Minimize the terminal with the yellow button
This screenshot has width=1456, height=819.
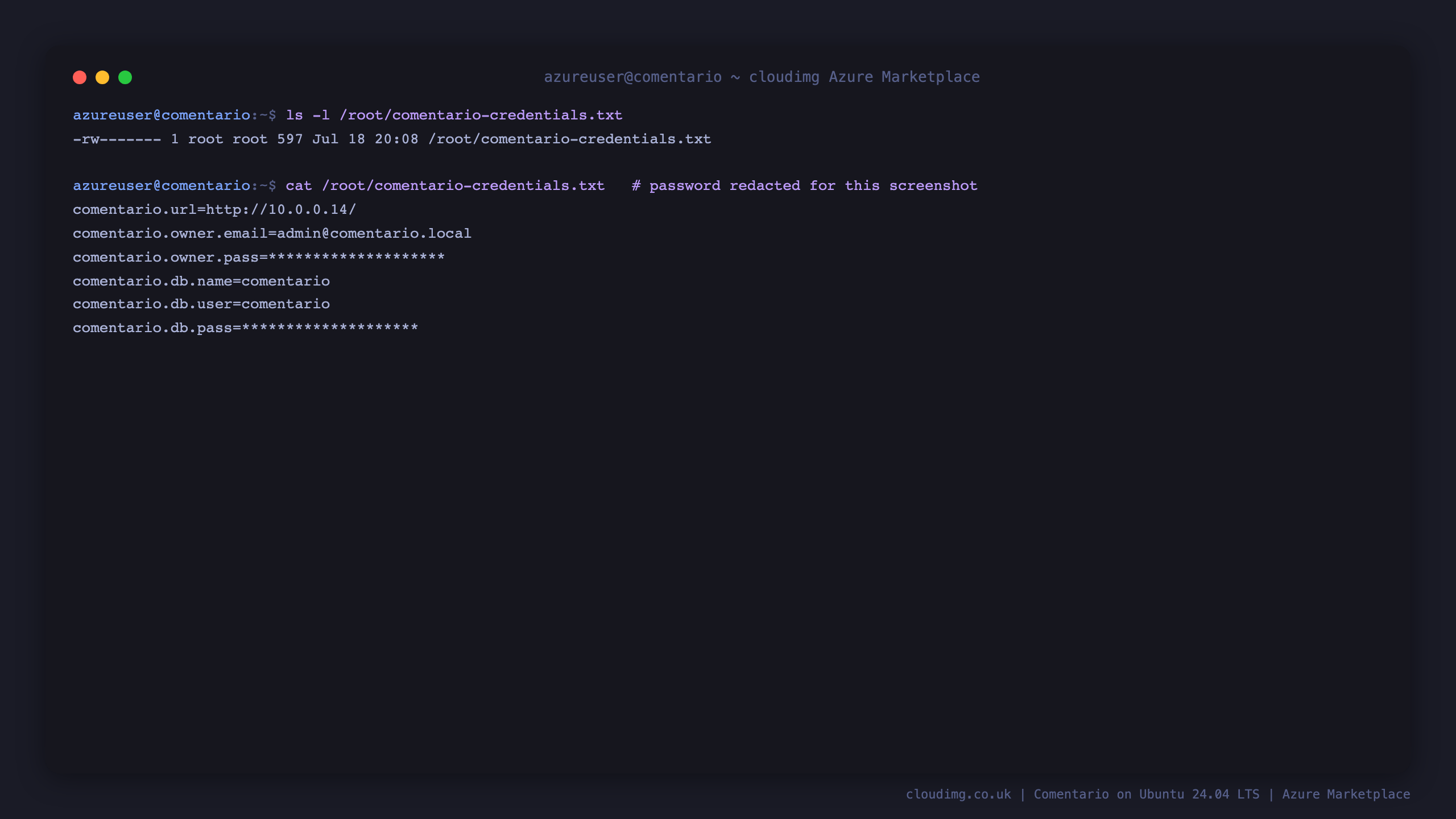pyautogui.click(x=102, y=77)
